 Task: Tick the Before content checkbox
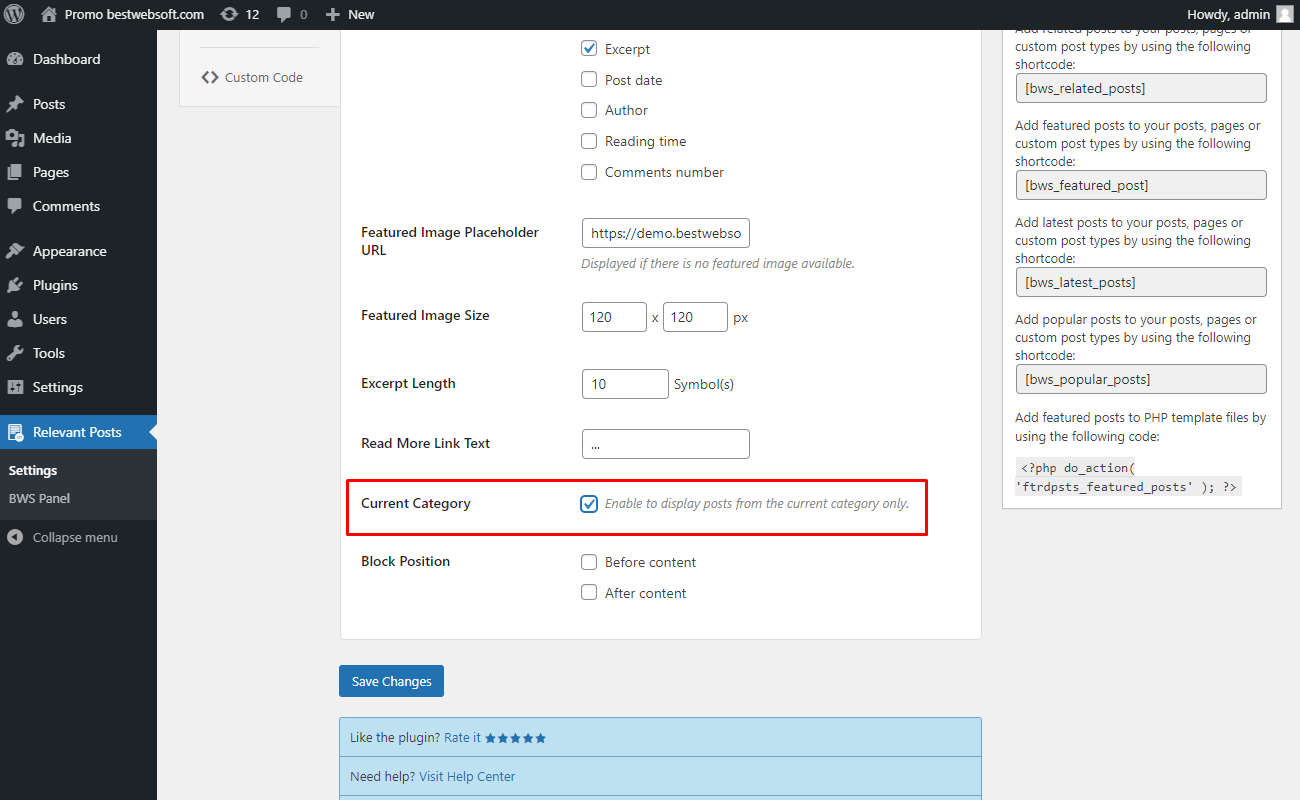click(589, 562)
